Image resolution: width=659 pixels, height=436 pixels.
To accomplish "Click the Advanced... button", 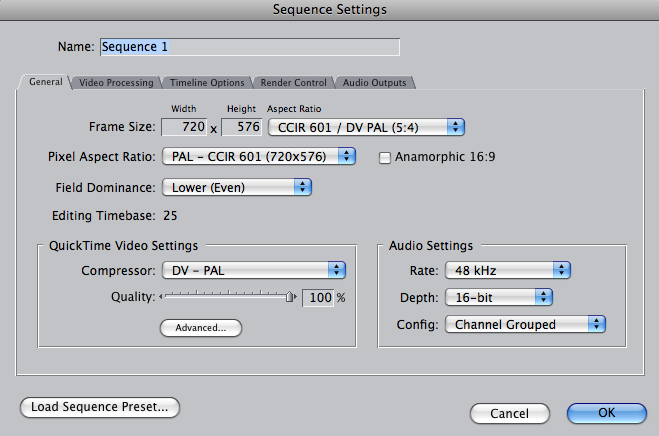I will [x=201, y=327].
